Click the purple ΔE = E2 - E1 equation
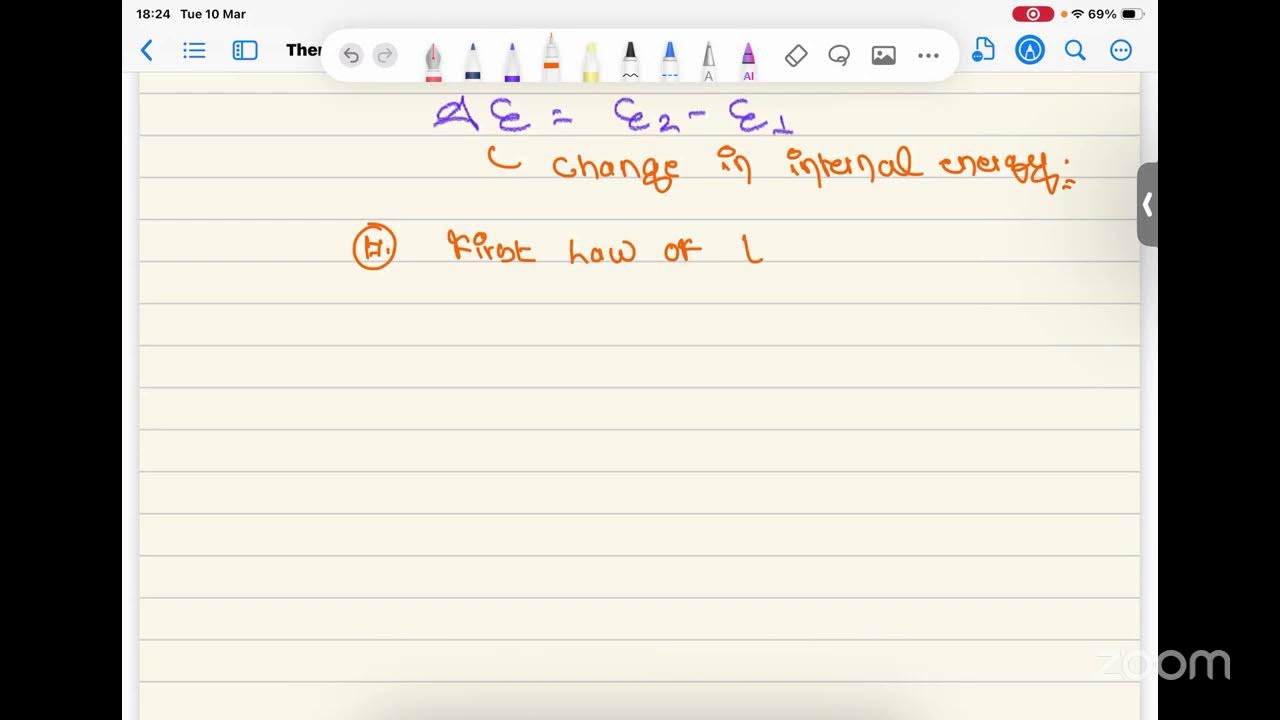 [614, 115]
